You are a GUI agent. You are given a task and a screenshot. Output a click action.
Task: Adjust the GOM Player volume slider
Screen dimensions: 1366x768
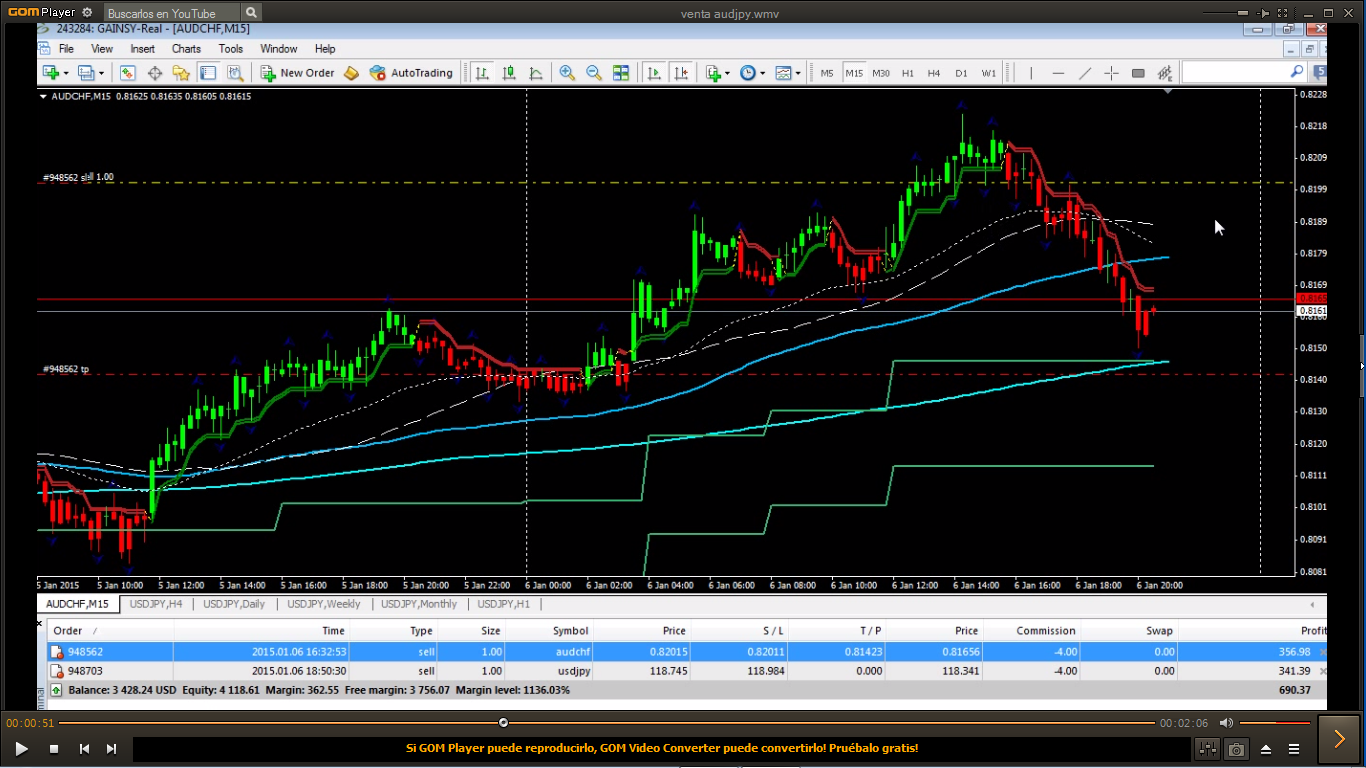(1277, 722)
